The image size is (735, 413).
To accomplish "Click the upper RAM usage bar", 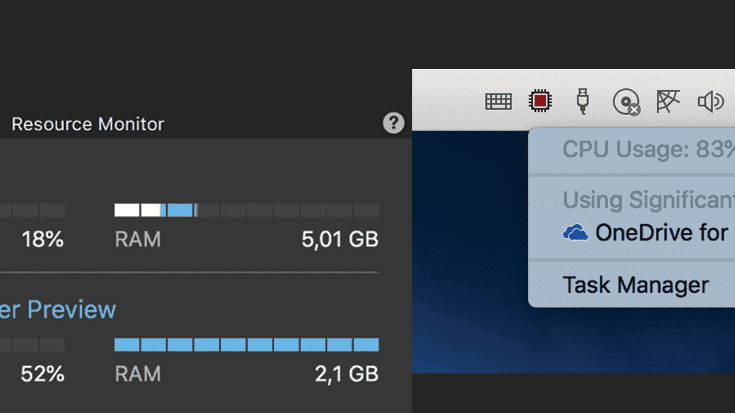I will coord(246,210).
